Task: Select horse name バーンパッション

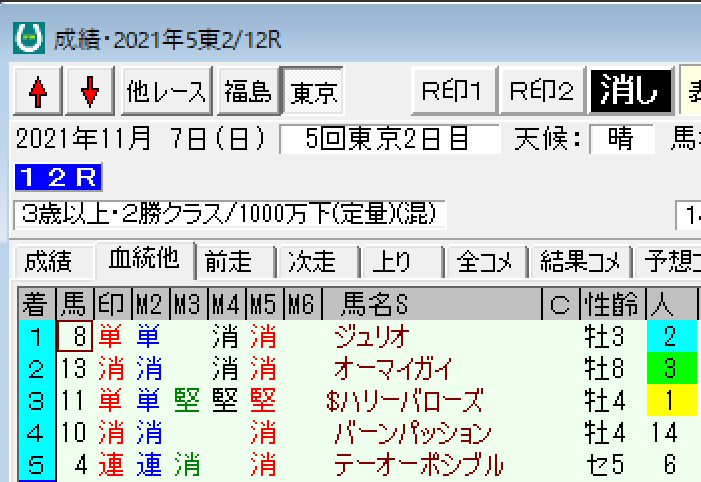Action: pos(413,433)
